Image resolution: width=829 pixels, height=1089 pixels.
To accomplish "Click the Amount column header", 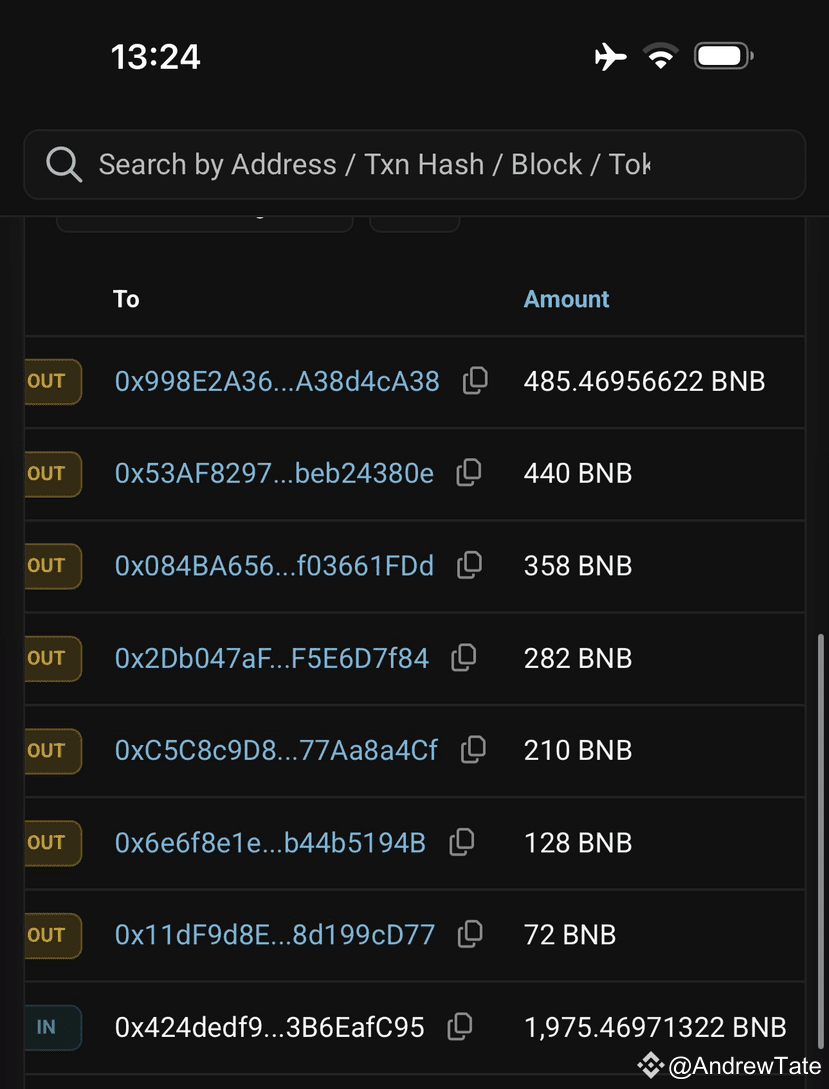I will pyautogui.click(x=567, y=299).
